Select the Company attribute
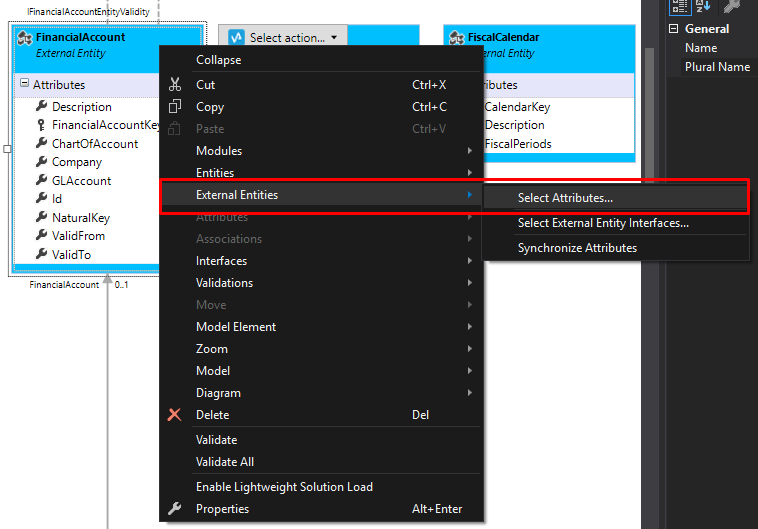This screenshot has height=529, width=758. [77, 162]
